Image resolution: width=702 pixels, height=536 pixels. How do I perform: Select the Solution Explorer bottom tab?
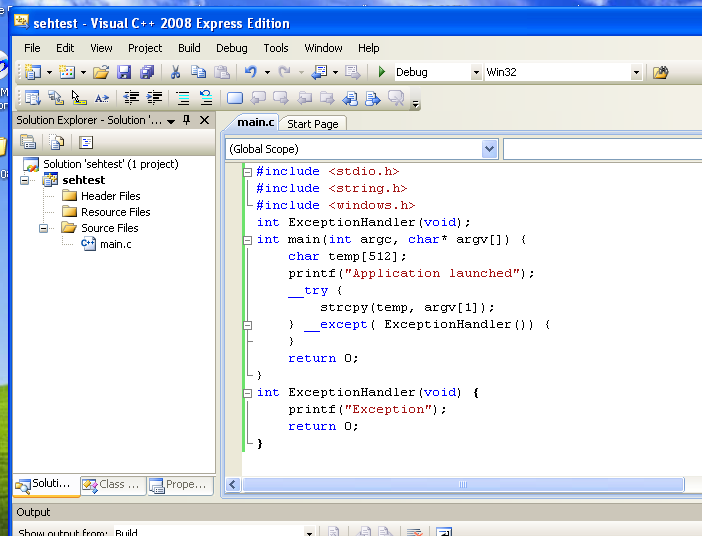pyautogui.click(x=47, y=485)
